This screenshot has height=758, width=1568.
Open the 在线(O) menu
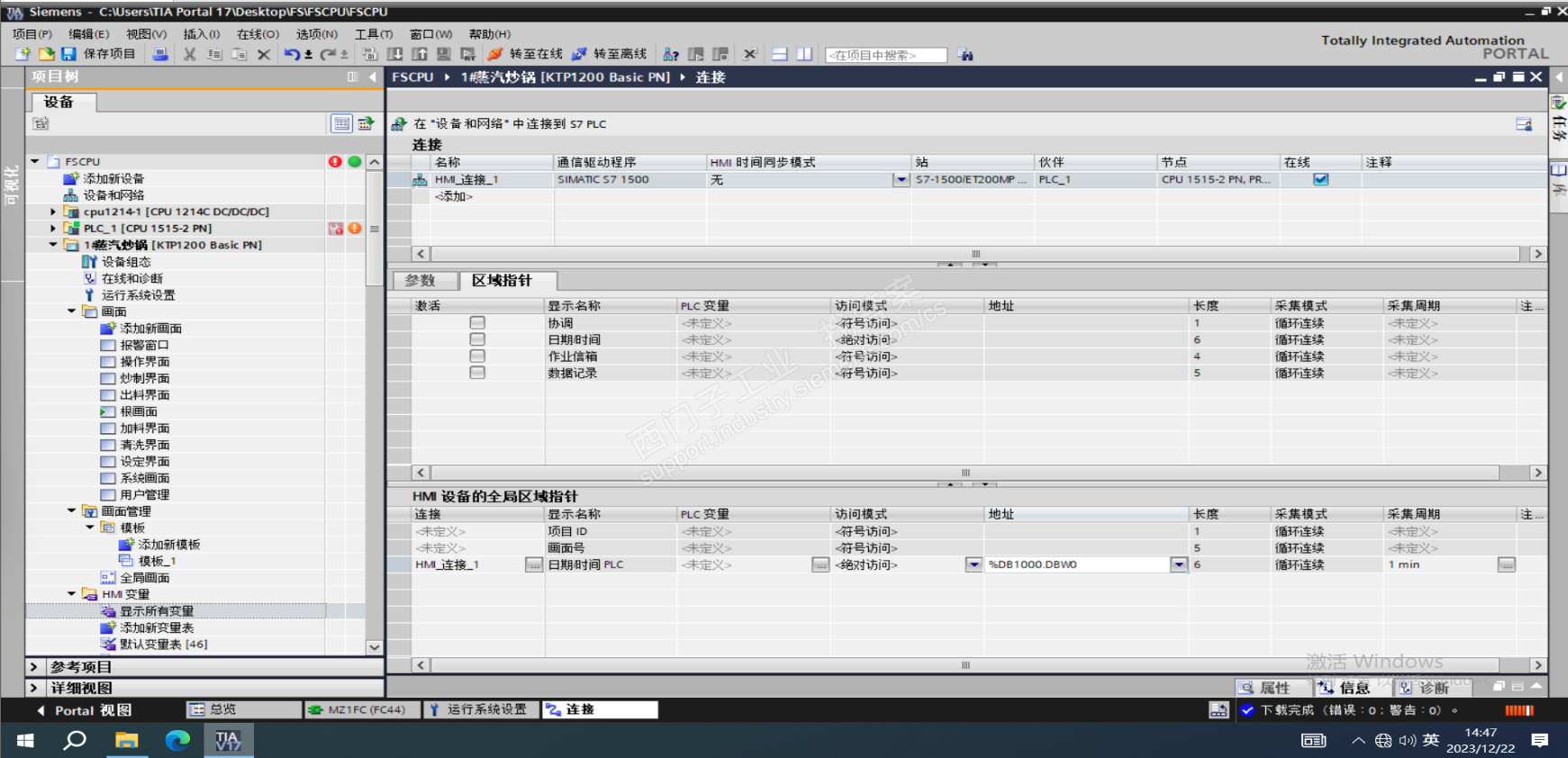(x=258, y=34)
